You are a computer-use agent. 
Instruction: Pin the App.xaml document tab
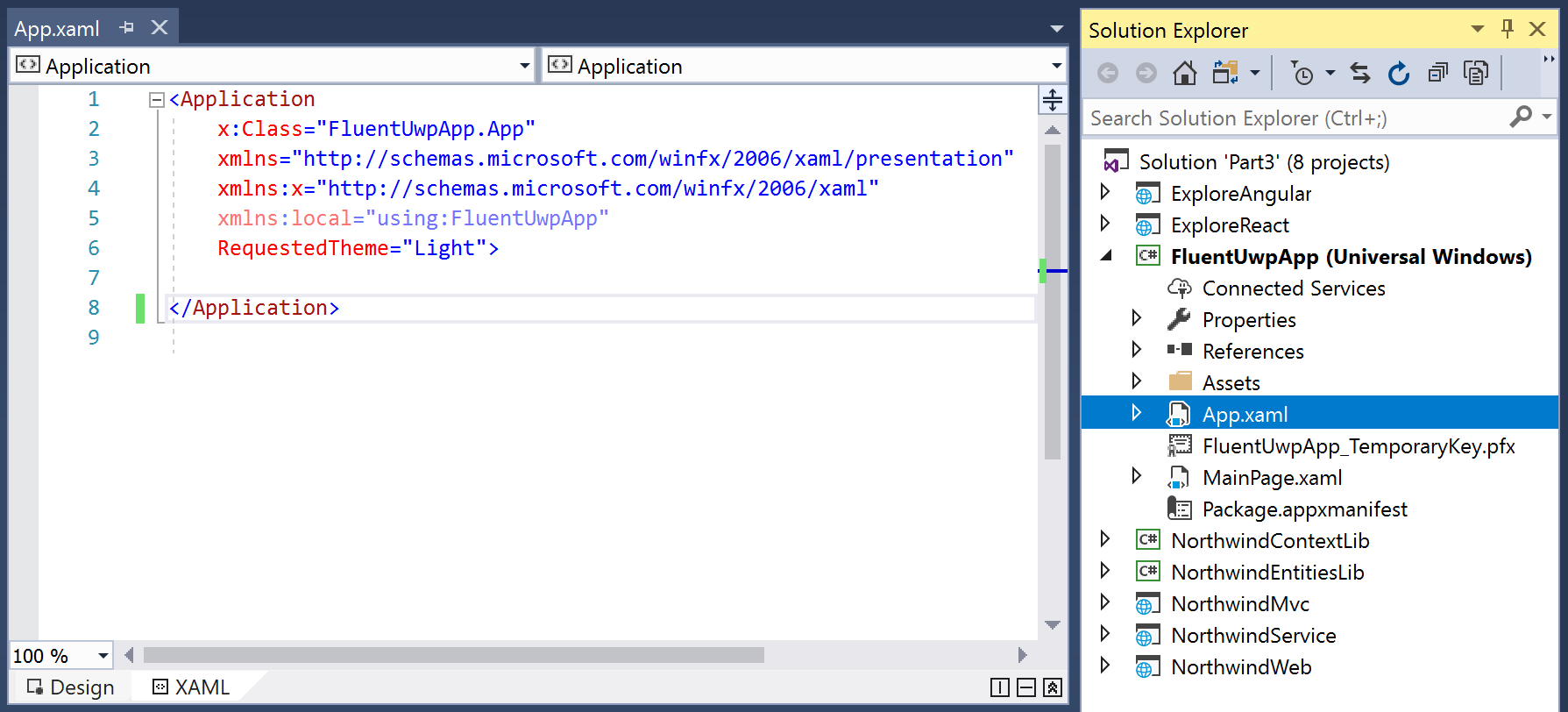pos(127,28)
